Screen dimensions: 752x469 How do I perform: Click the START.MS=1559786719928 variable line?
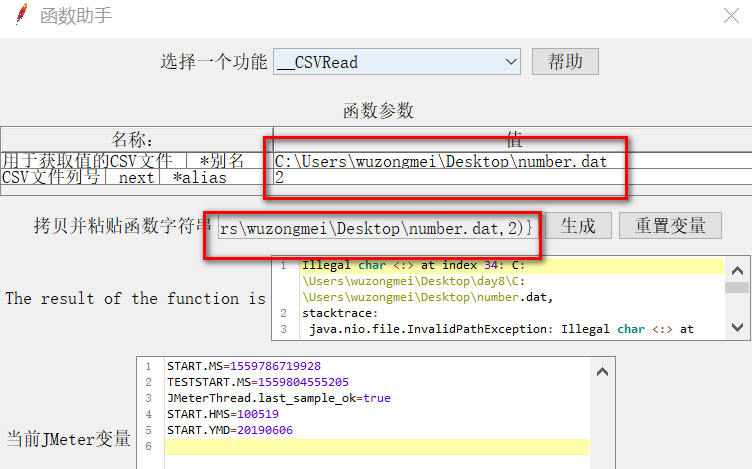coord(244,366)
